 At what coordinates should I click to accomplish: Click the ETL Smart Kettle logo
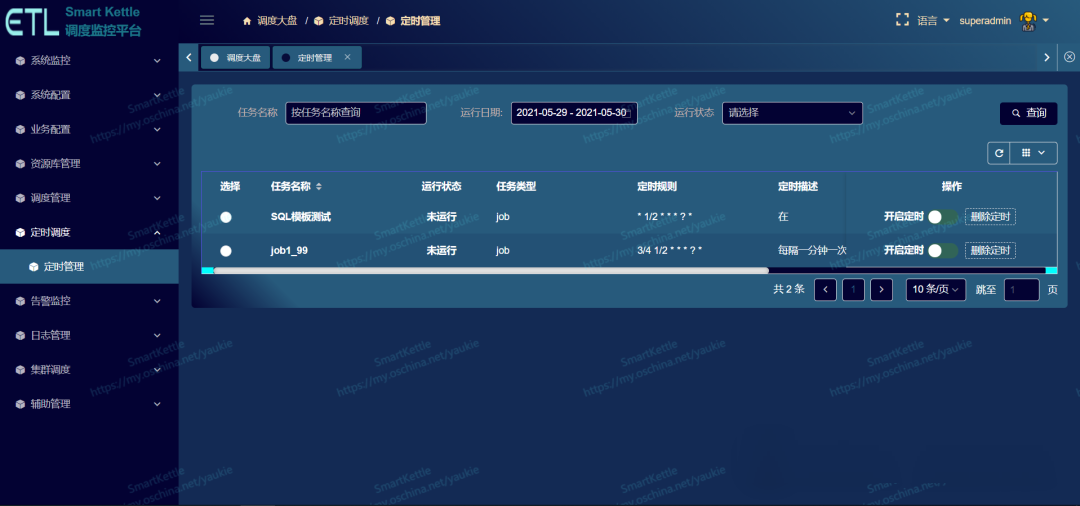[x=74, y=21]
